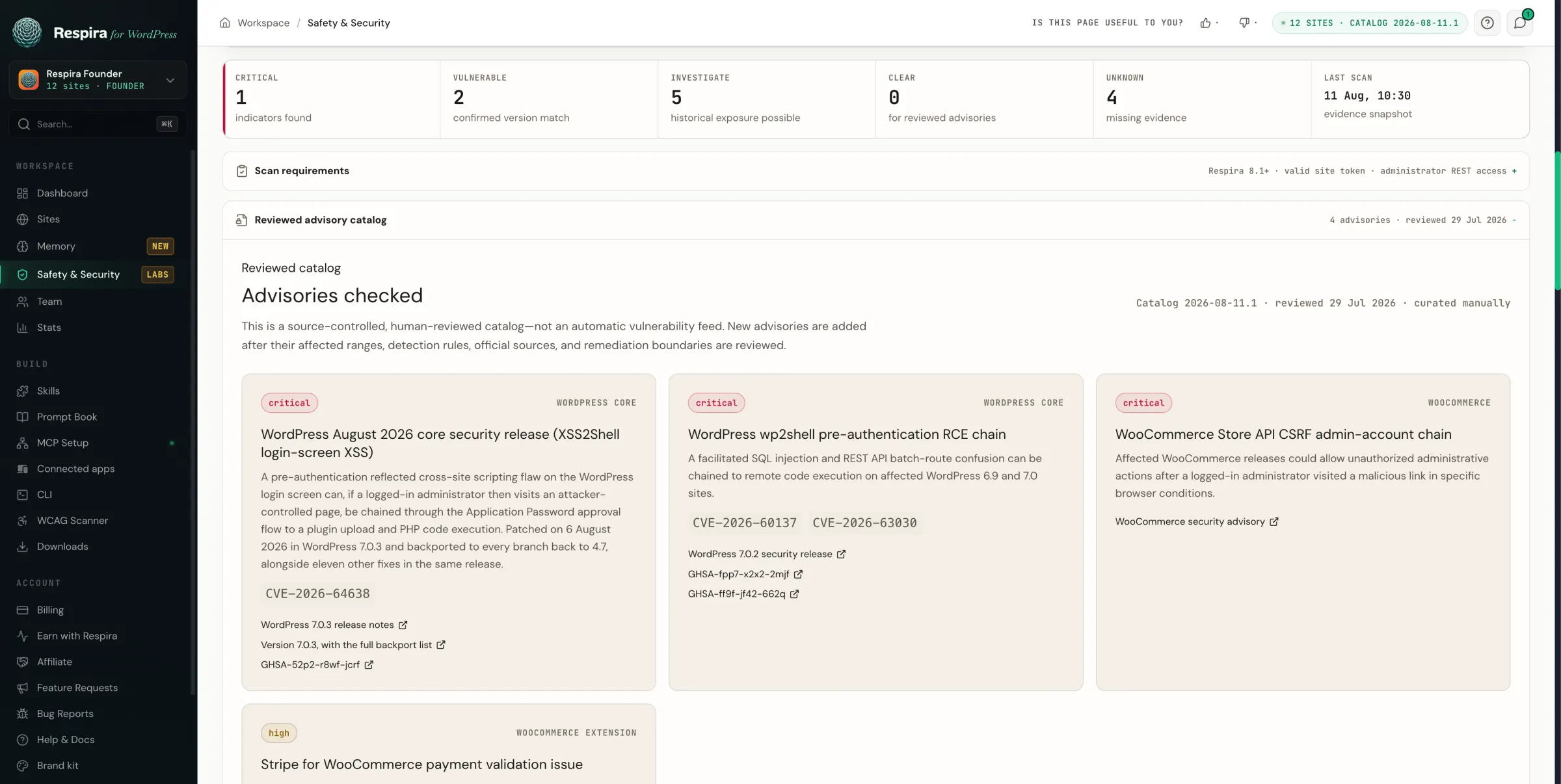Click the Critical indicators found card
Viewport: 1561px width, 784px height.
[x=332, y=99]
